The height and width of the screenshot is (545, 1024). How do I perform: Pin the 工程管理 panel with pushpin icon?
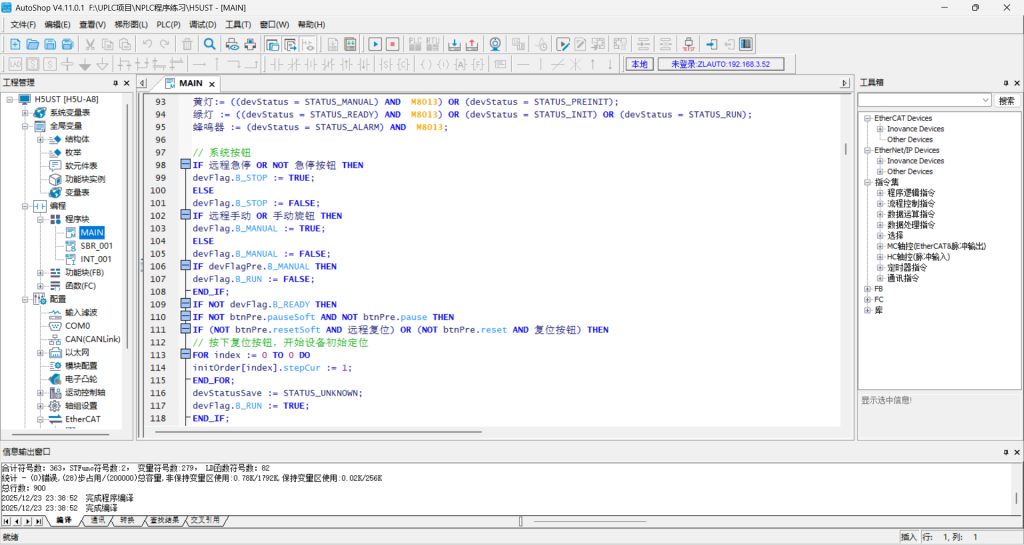pyautogui.click(x=114, y=83)
